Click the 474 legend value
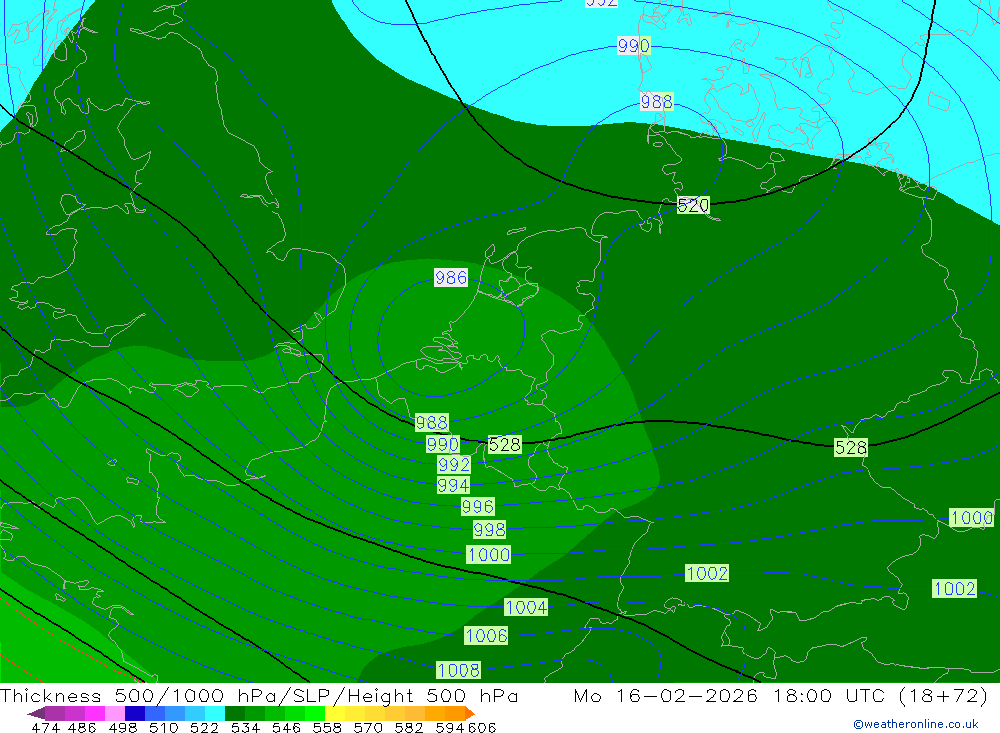The image size is (1000, 733). pos(45,728)
